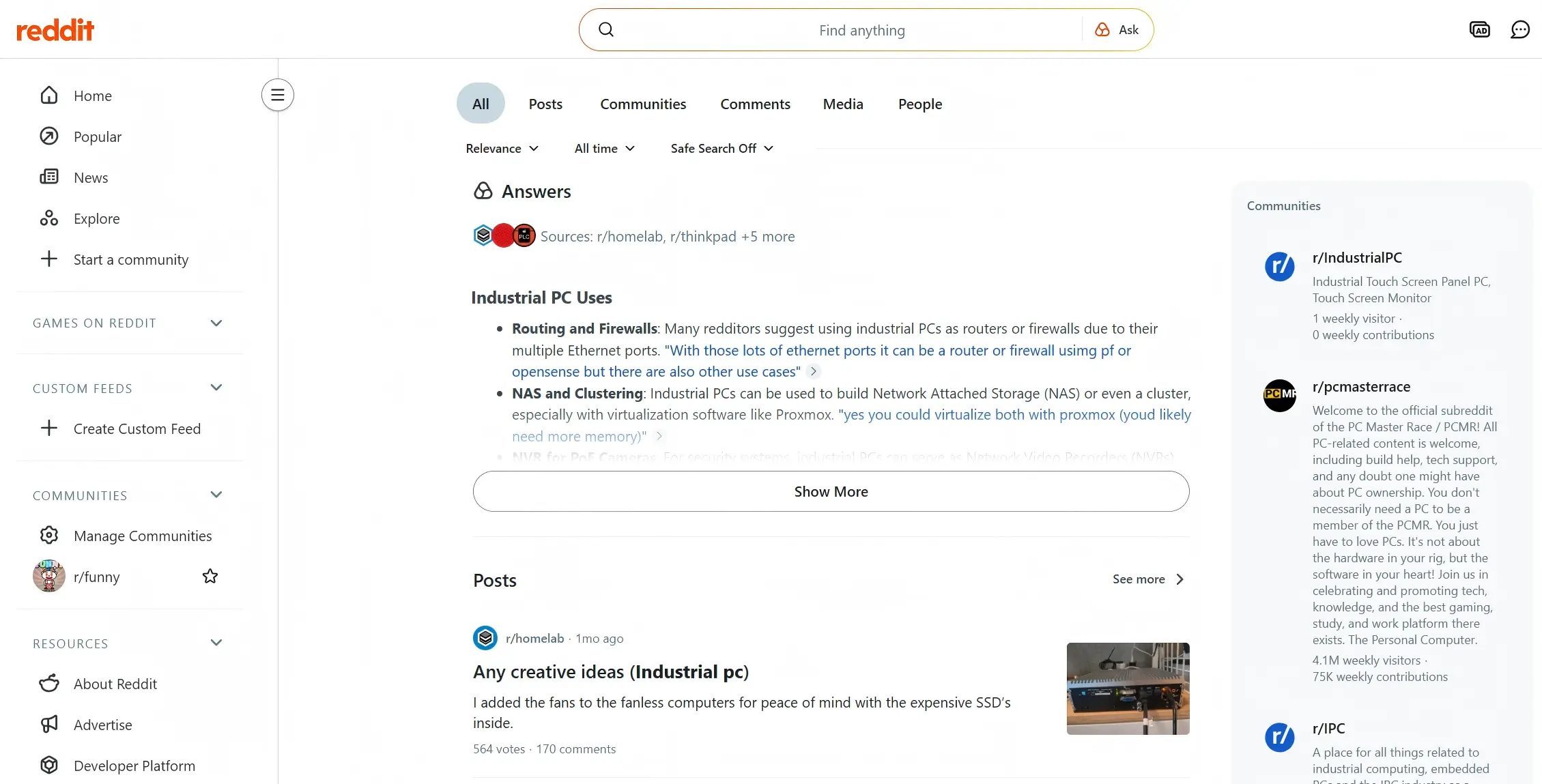Switch to the Comments tab
This screenshot has height=784, width=1542.
tap(755, 104)
